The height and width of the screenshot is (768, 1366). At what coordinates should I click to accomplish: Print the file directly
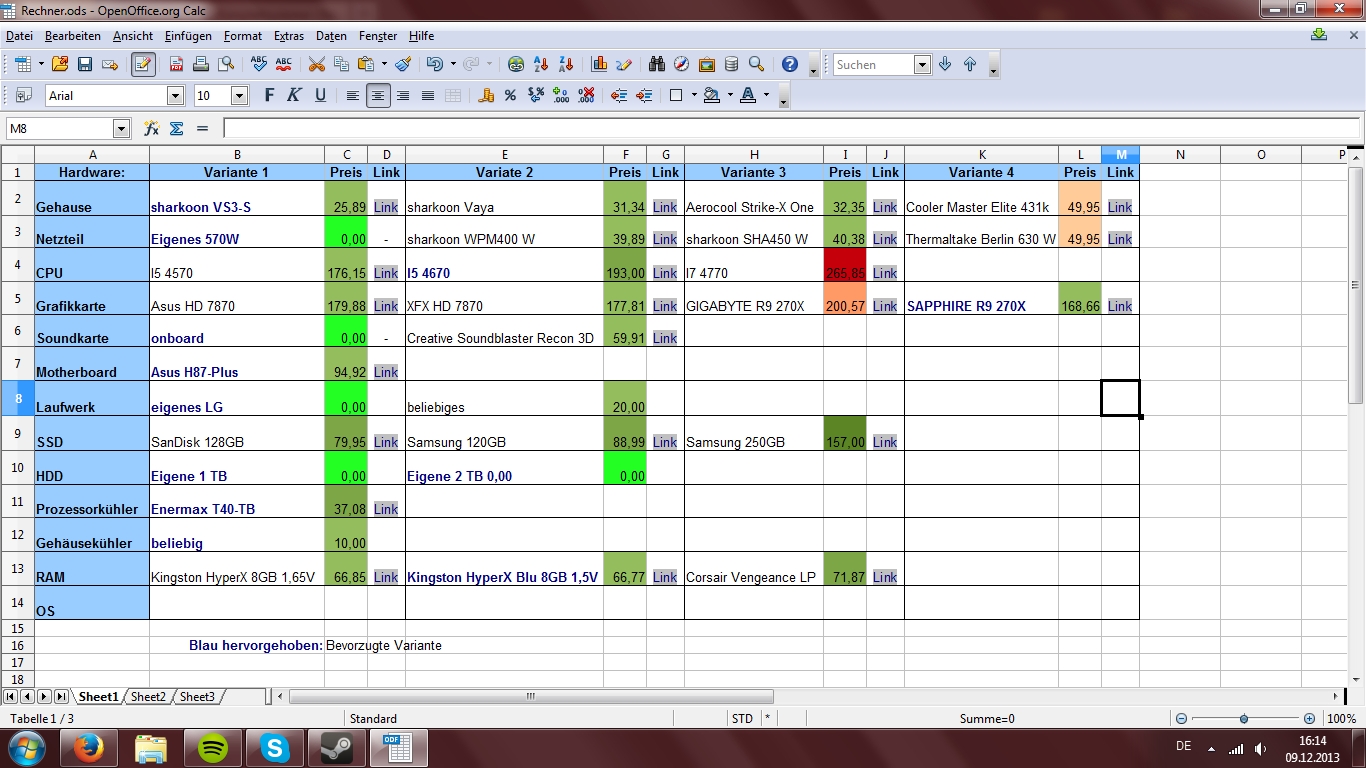click(x=201, y=64)
